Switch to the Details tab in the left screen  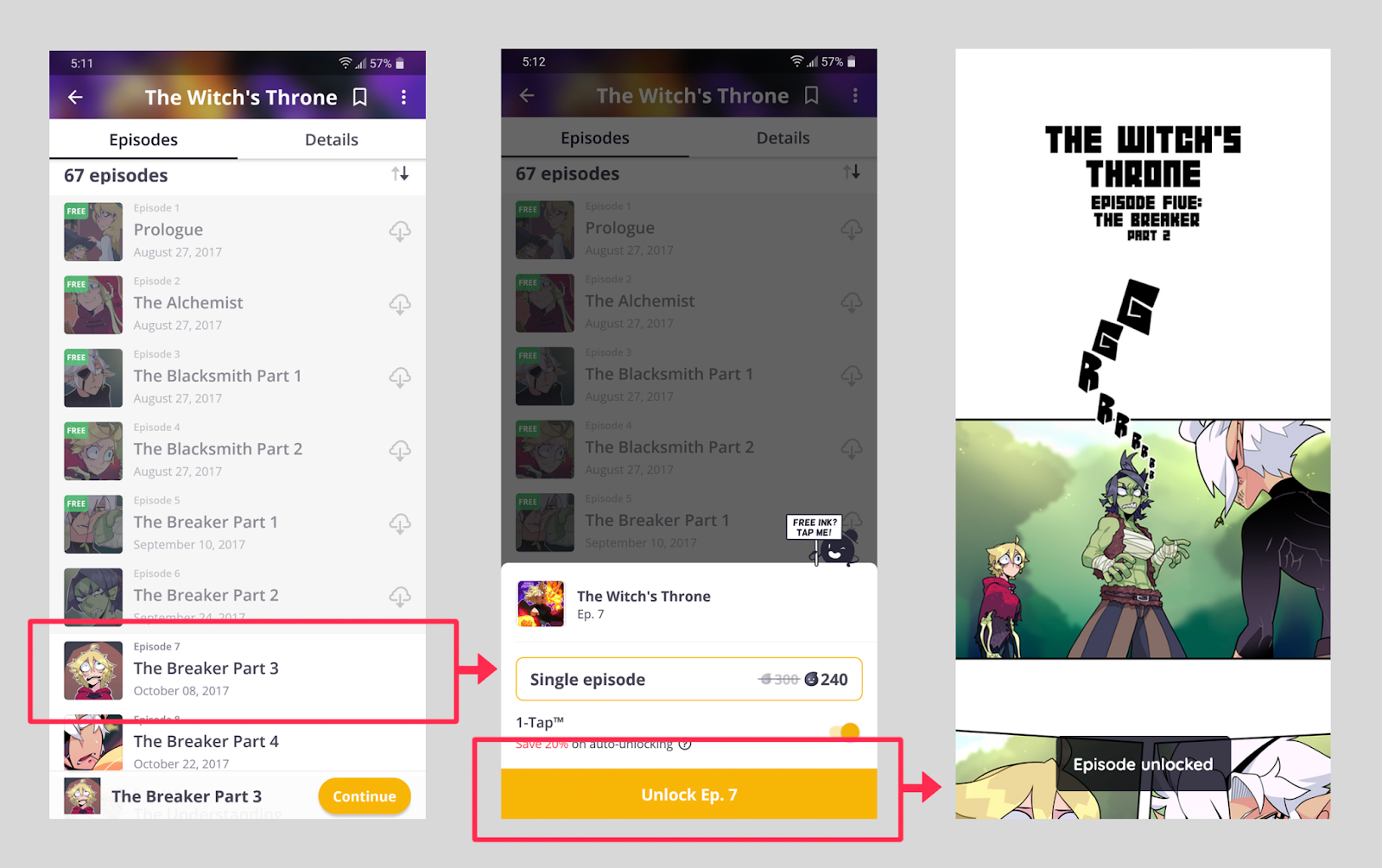pos(332,140)
